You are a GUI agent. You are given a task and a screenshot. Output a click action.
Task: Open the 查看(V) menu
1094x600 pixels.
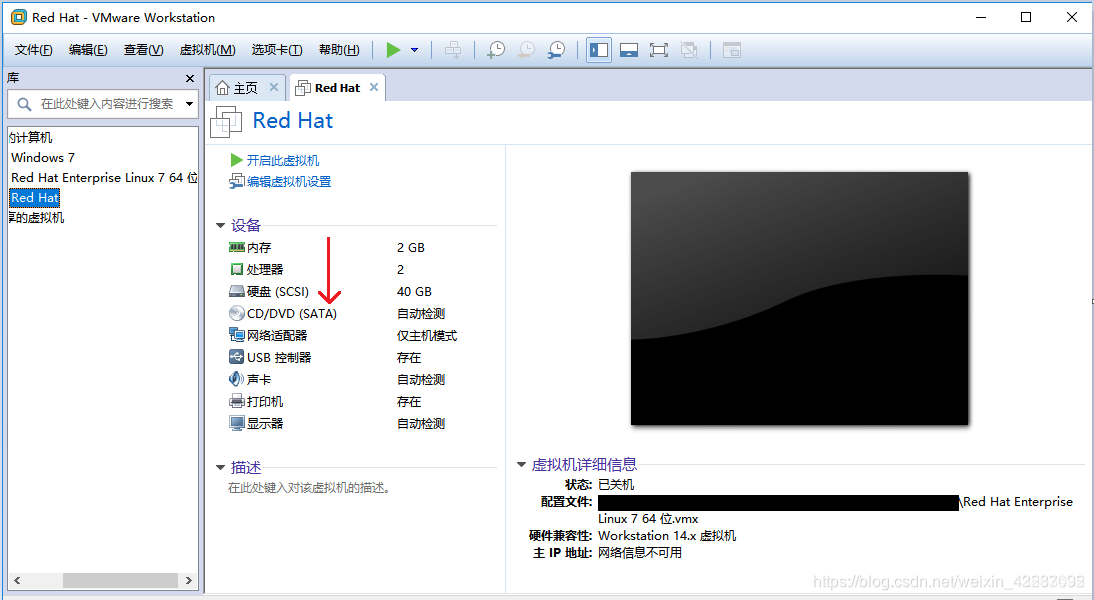[144, 50]
